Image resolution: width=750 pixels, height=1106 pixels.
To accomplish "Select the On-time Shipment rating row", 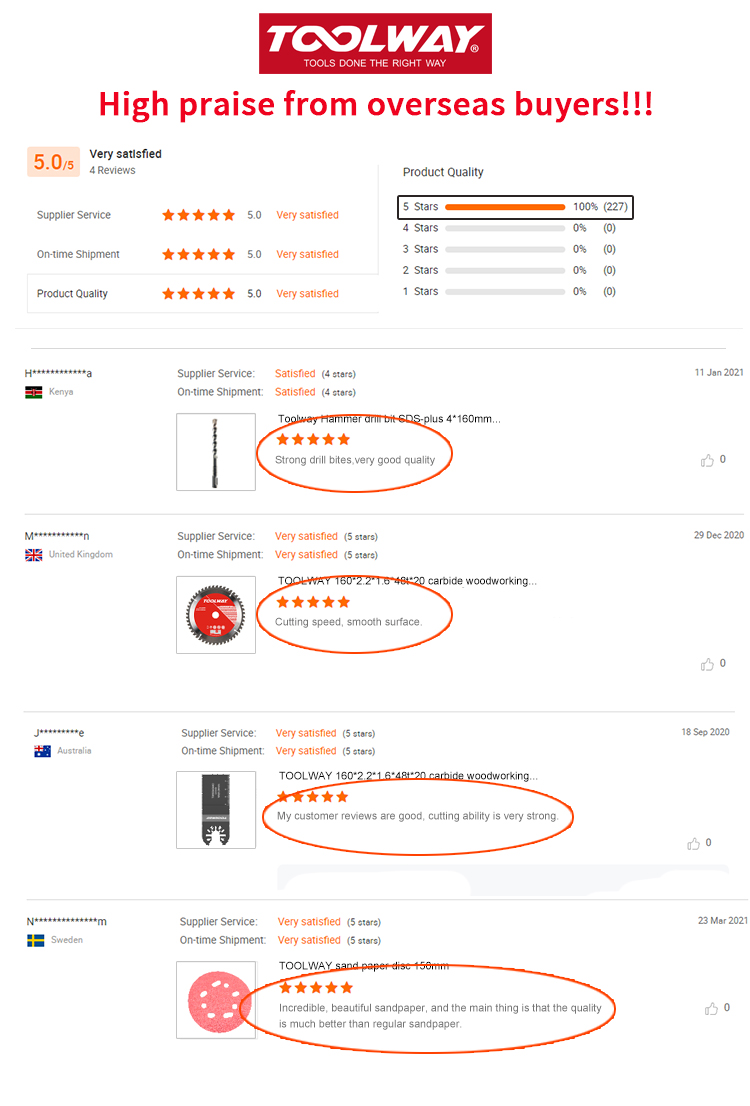I will [x=202, y=254].
